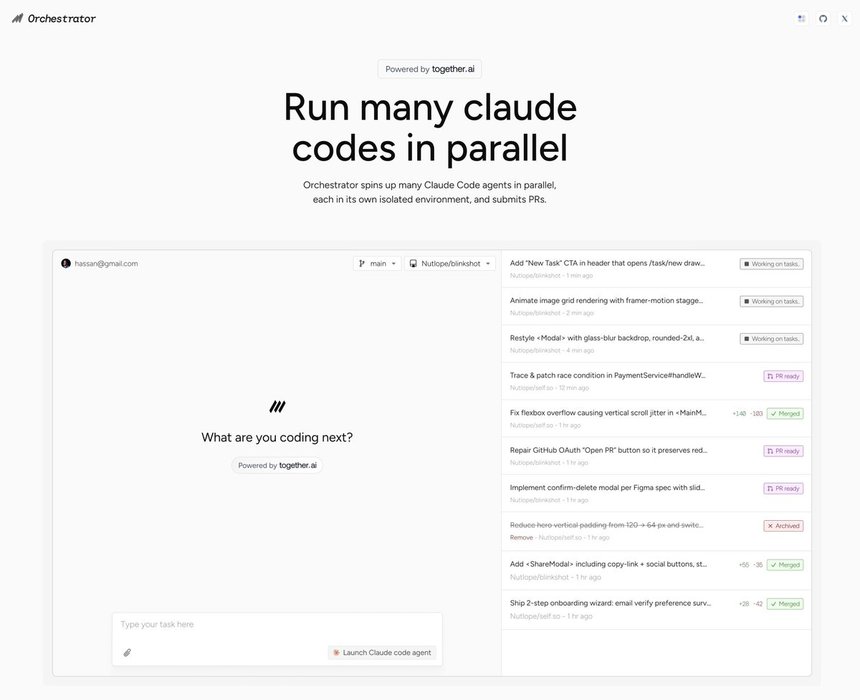Click the "Powered by together.ai" badge under the prompt
Screen dimensions: 860x700
tap(277, 465)
